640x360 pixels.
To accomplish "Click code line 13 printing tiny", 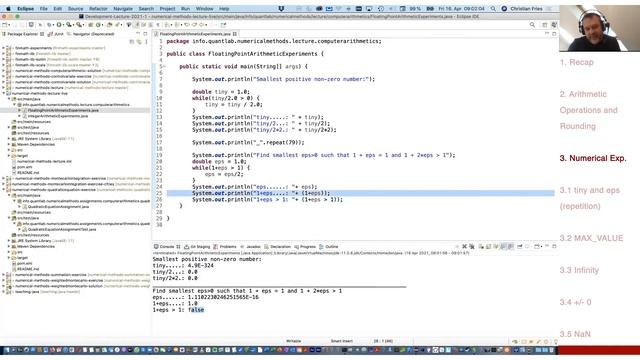I will pos(258,117).
